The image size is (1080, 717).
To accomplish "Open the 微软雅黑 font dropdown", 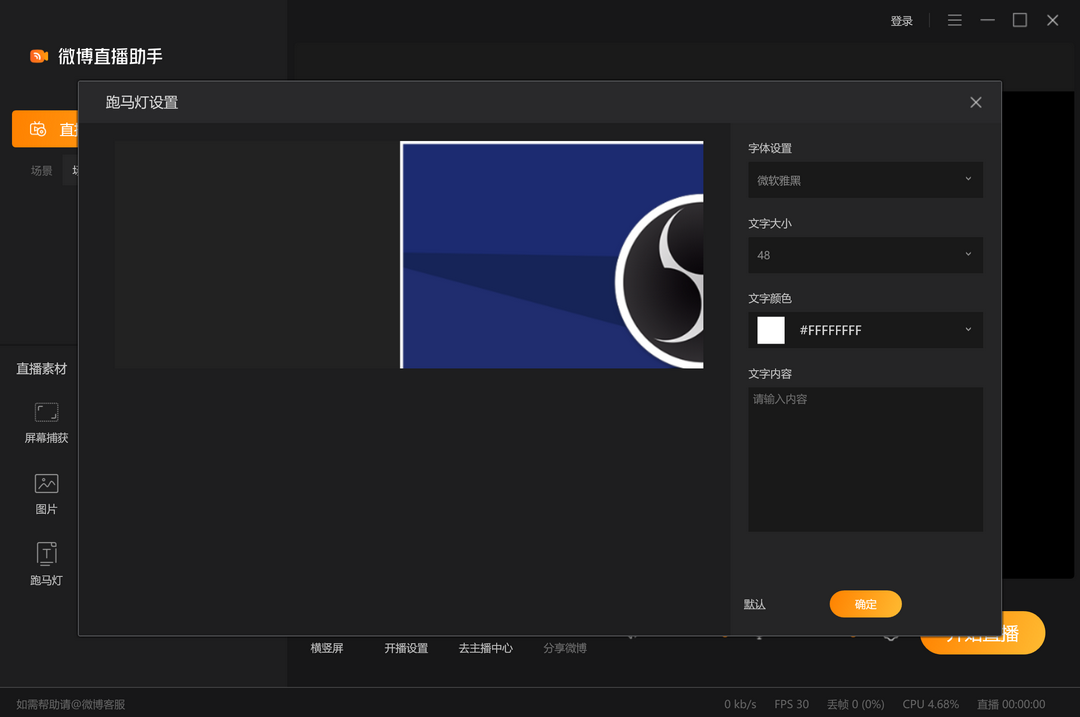I will pyautogui.click(x=865, y=180).
